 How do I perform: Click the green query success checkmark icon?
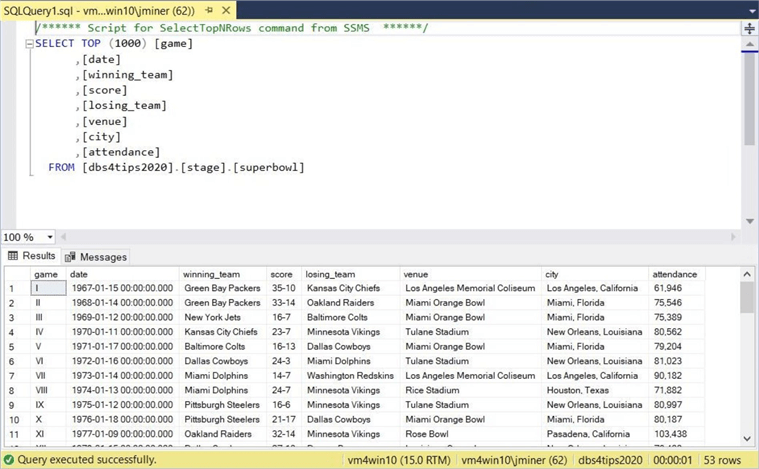click(x=9, y=460)
